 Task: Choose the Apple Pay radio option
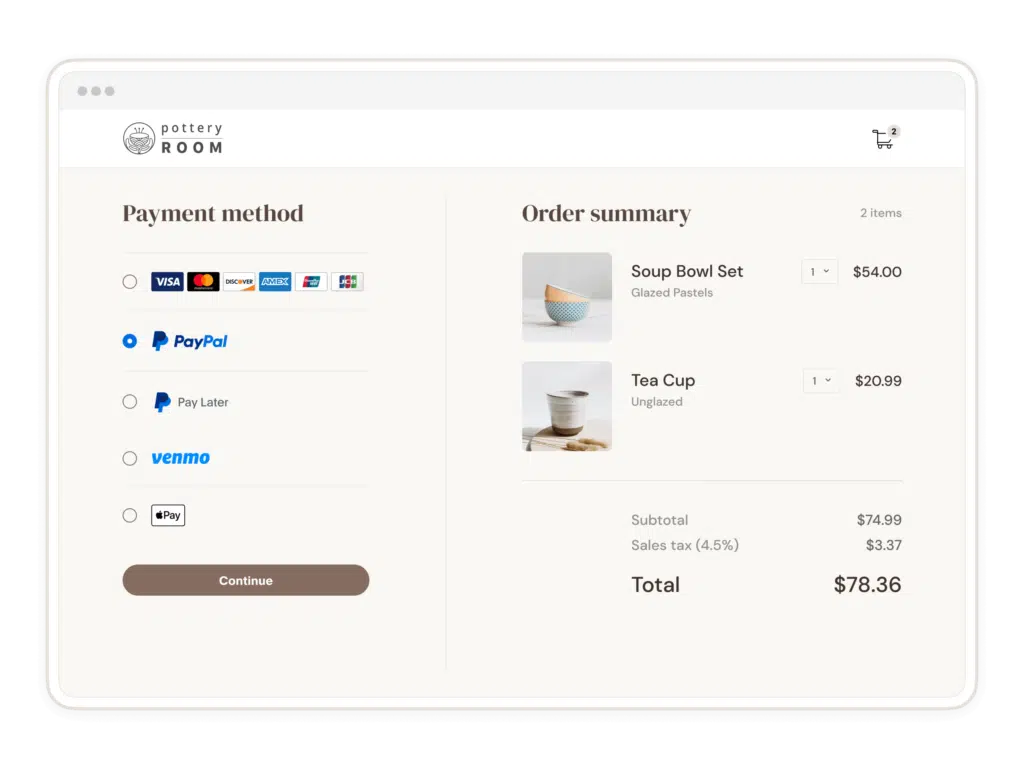pos(130,516)
